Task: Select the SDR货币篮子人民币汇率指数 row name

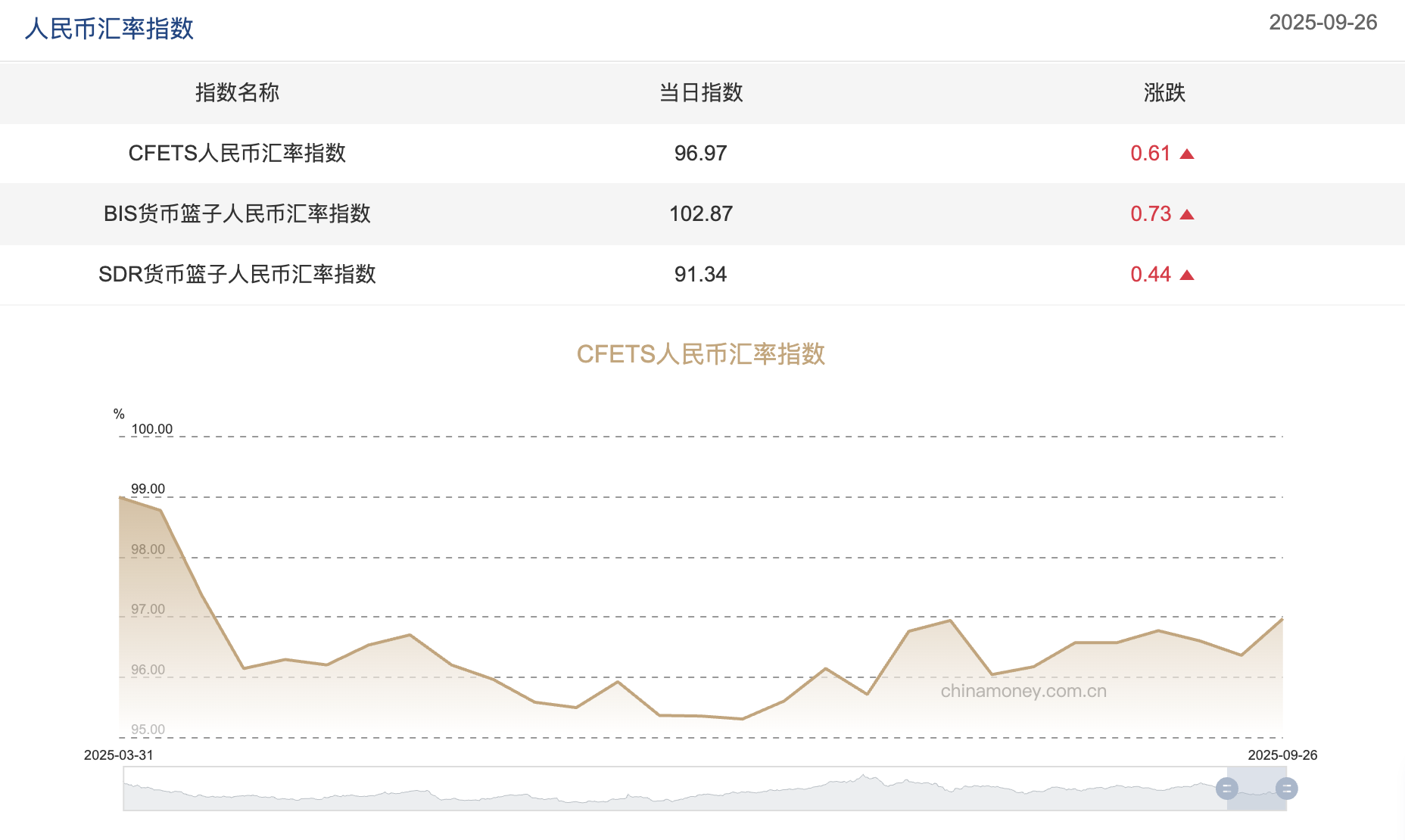Action: click(x=237, y=275)
